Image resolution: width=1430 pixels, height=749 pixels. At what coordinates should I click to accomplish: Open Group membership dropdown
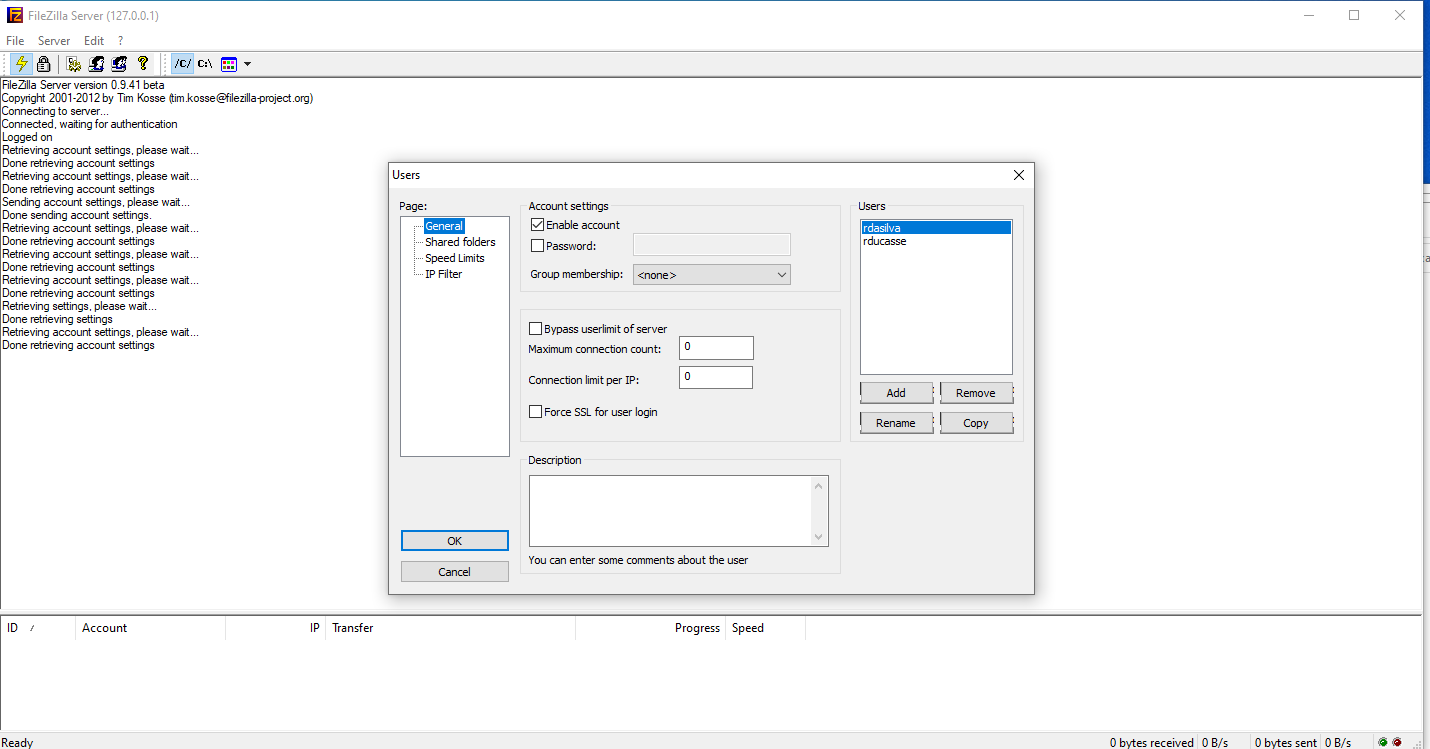click(x=712, y=274)
